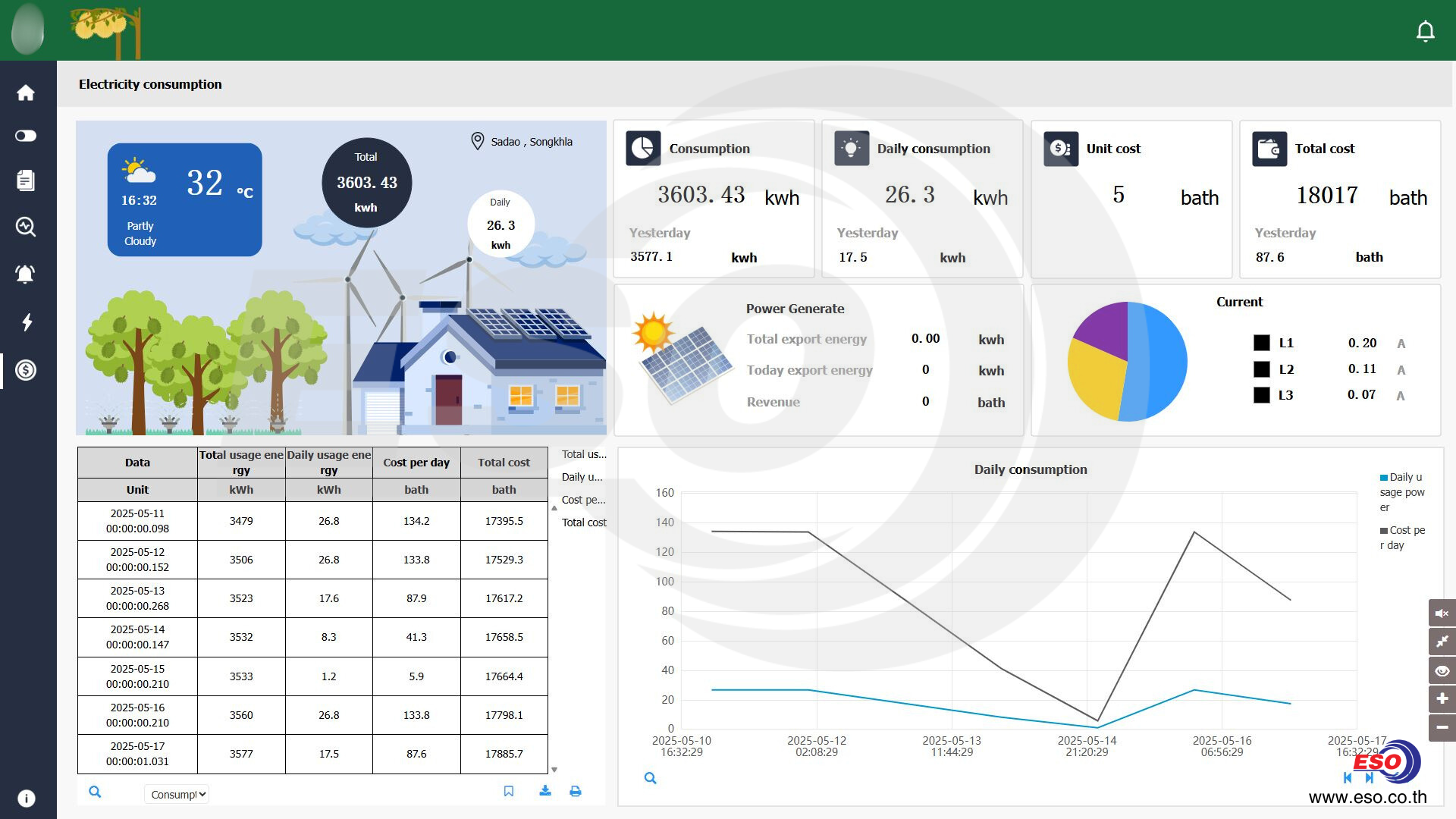Jump to the previous chart period
This screenshot has height=819, width=1456.
[1347, 777]
